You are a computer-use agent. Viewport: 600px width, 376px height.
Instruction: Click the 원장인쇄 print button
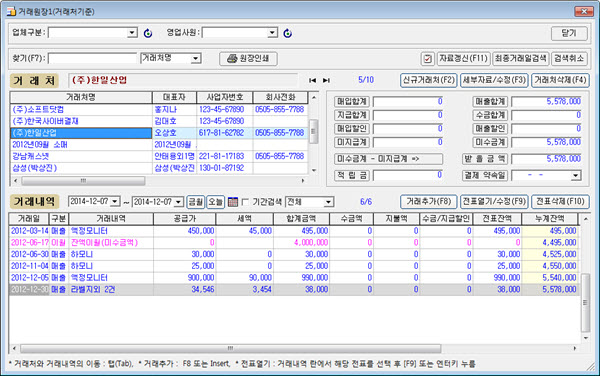(248, 59)
